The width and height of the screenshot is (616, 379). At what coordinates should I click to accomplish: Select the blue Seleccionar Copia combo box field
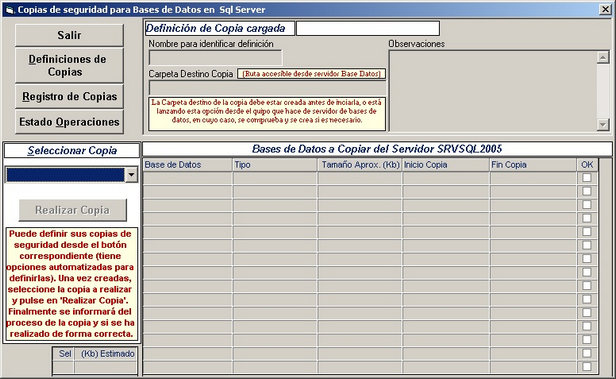pyautogui.click(x=66, y=175)
